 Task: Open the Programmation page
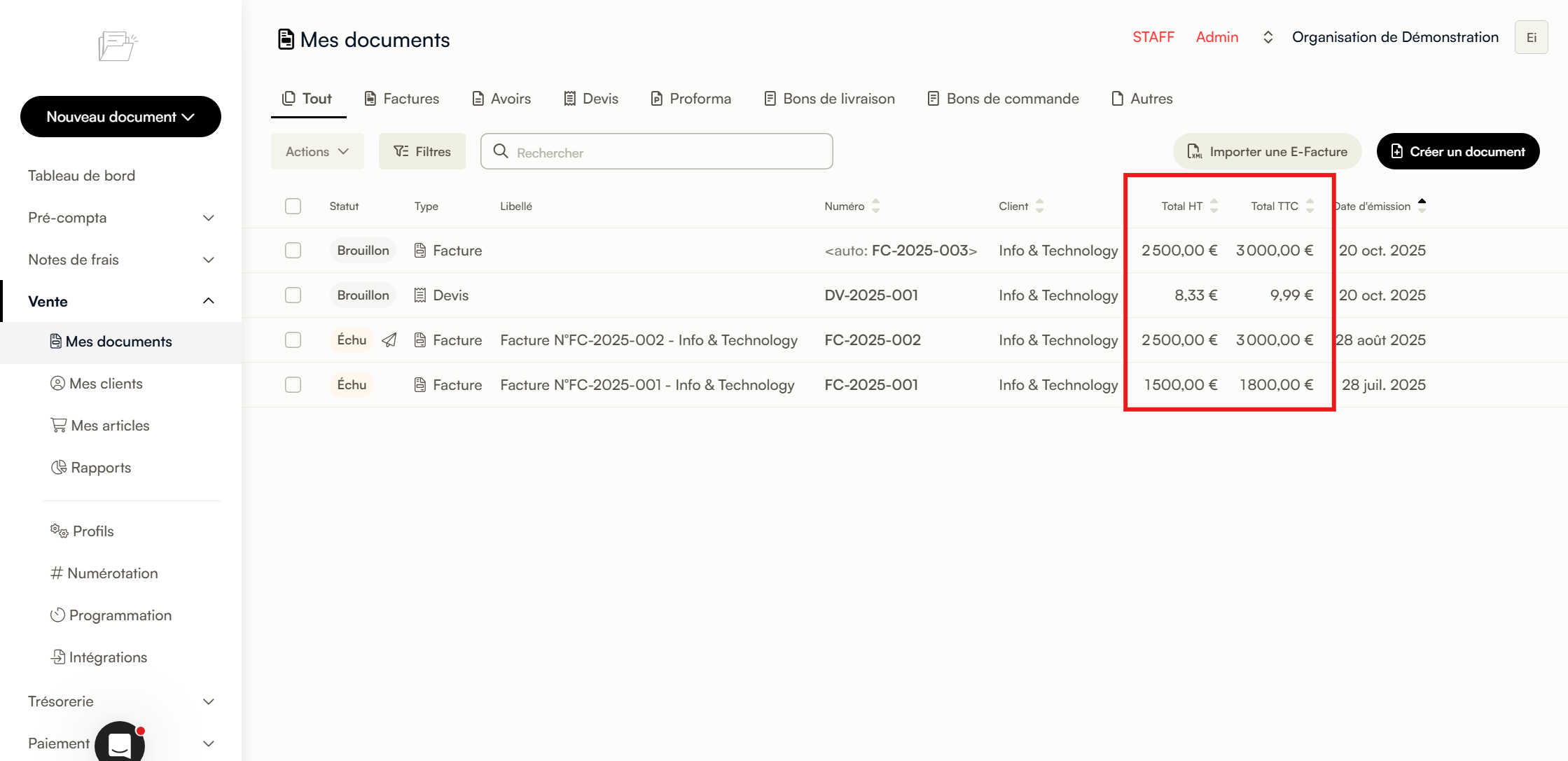tap(120, 615)
